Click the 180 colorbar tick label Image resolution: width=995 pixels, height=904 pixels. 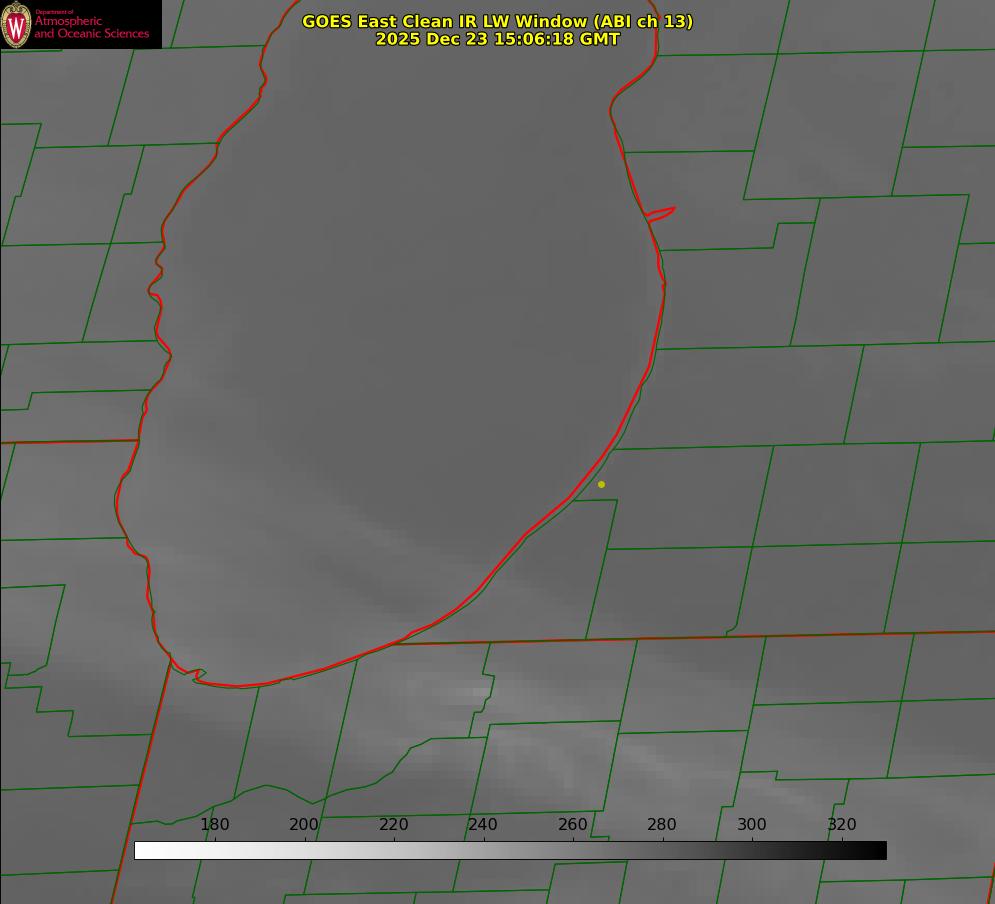[x=215, y=825]
